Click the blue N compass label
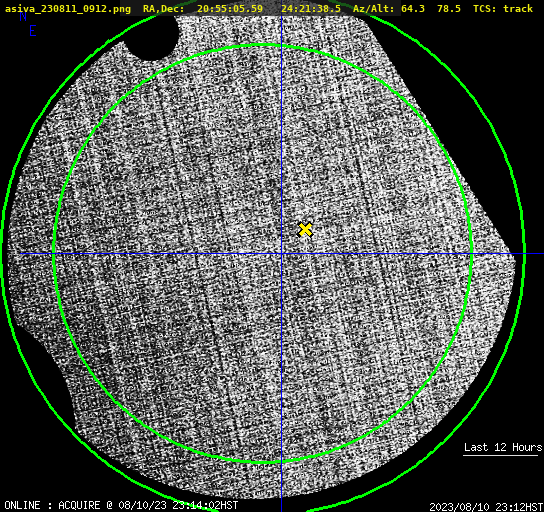Image resolution: width=544 pixels, height=512 pixels. [23, 16]
